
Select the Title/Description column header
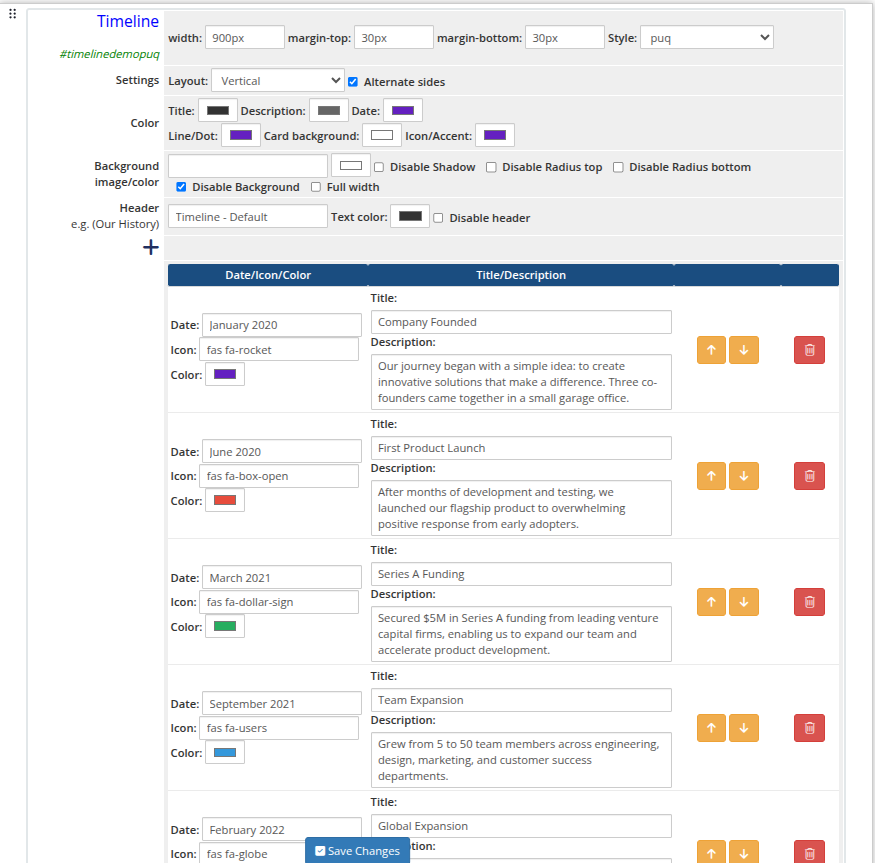(521, 275)
